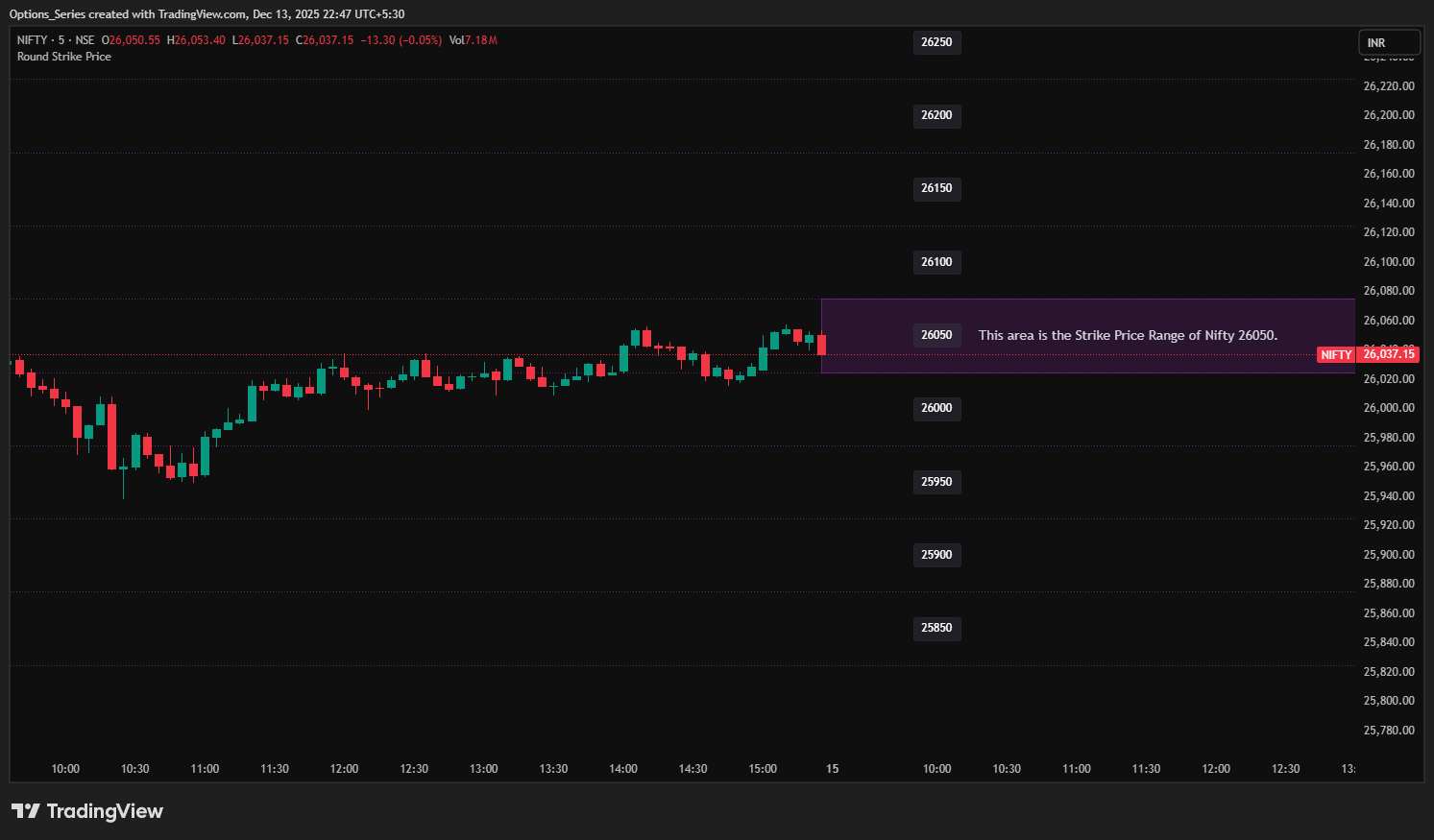Click the 15:00 time axis label

763,769
